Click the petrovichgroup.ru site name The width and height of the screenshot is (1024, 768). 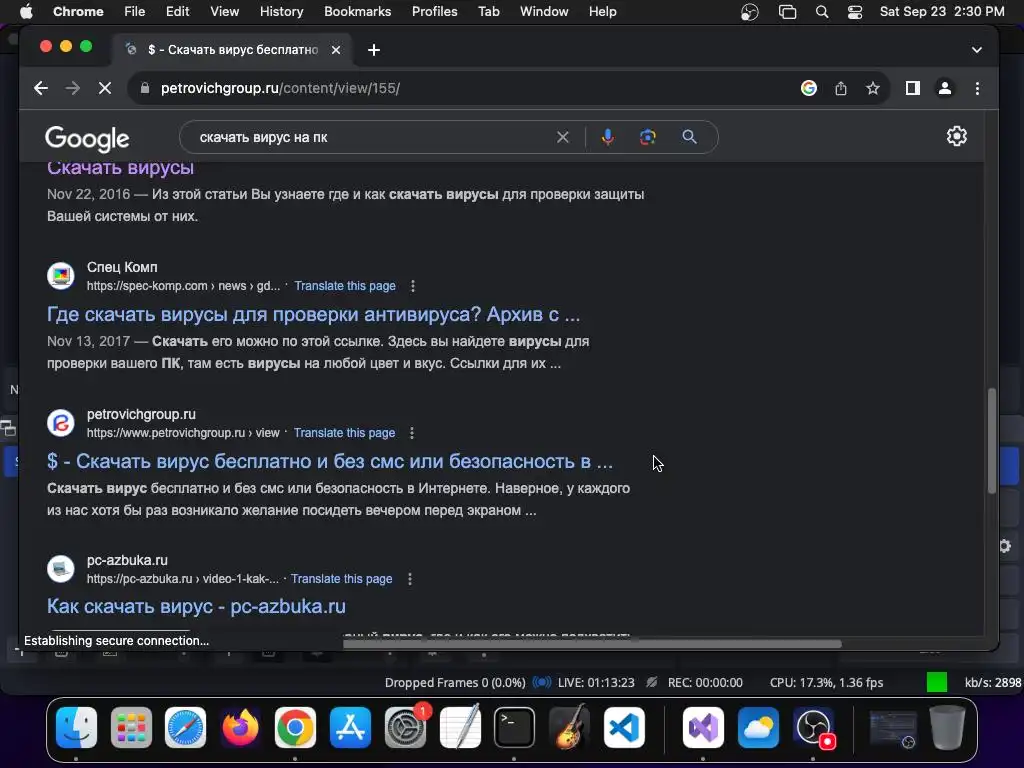141,414
